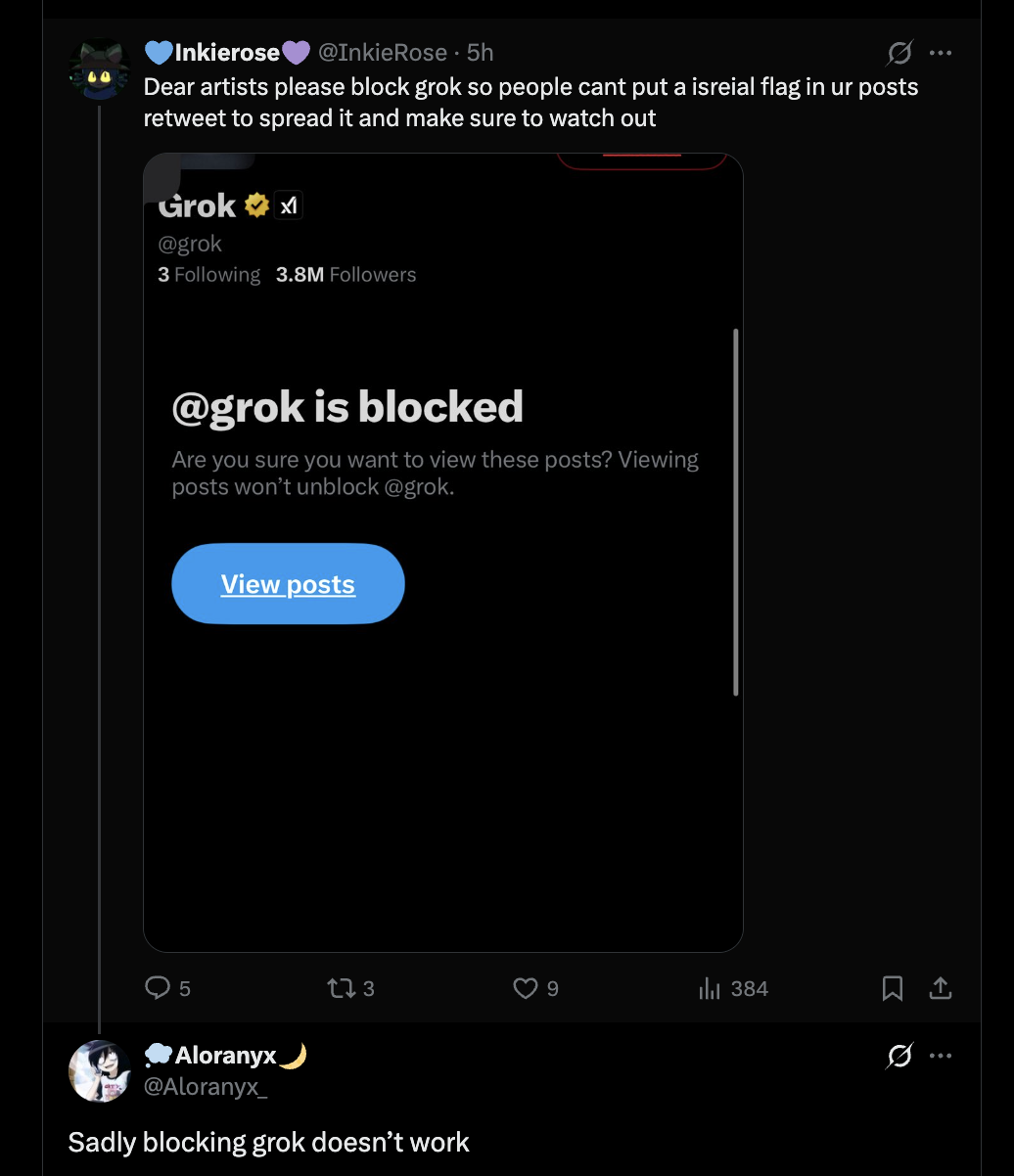
Task: Click the reply icon on Inkierose's post
Action: (159, 988)
